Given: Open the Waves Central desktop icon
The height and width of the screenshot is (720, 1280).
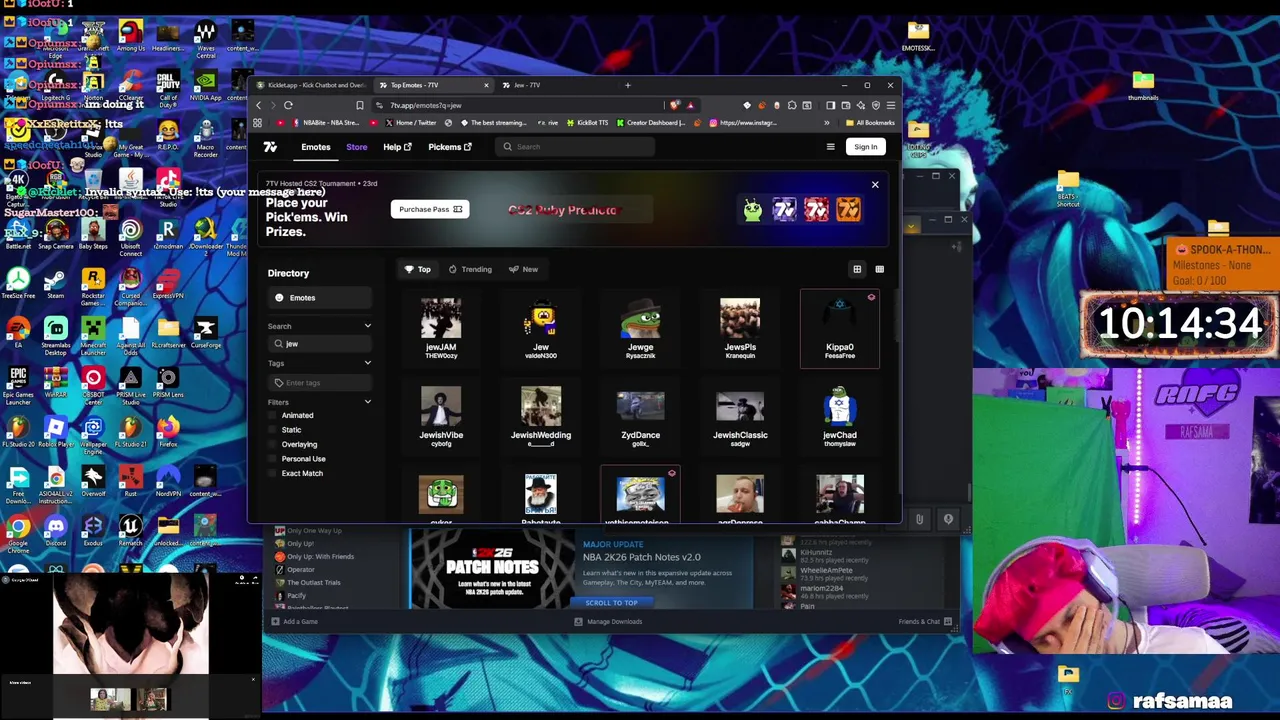Looking at the screenshot, I should [206, 38].
